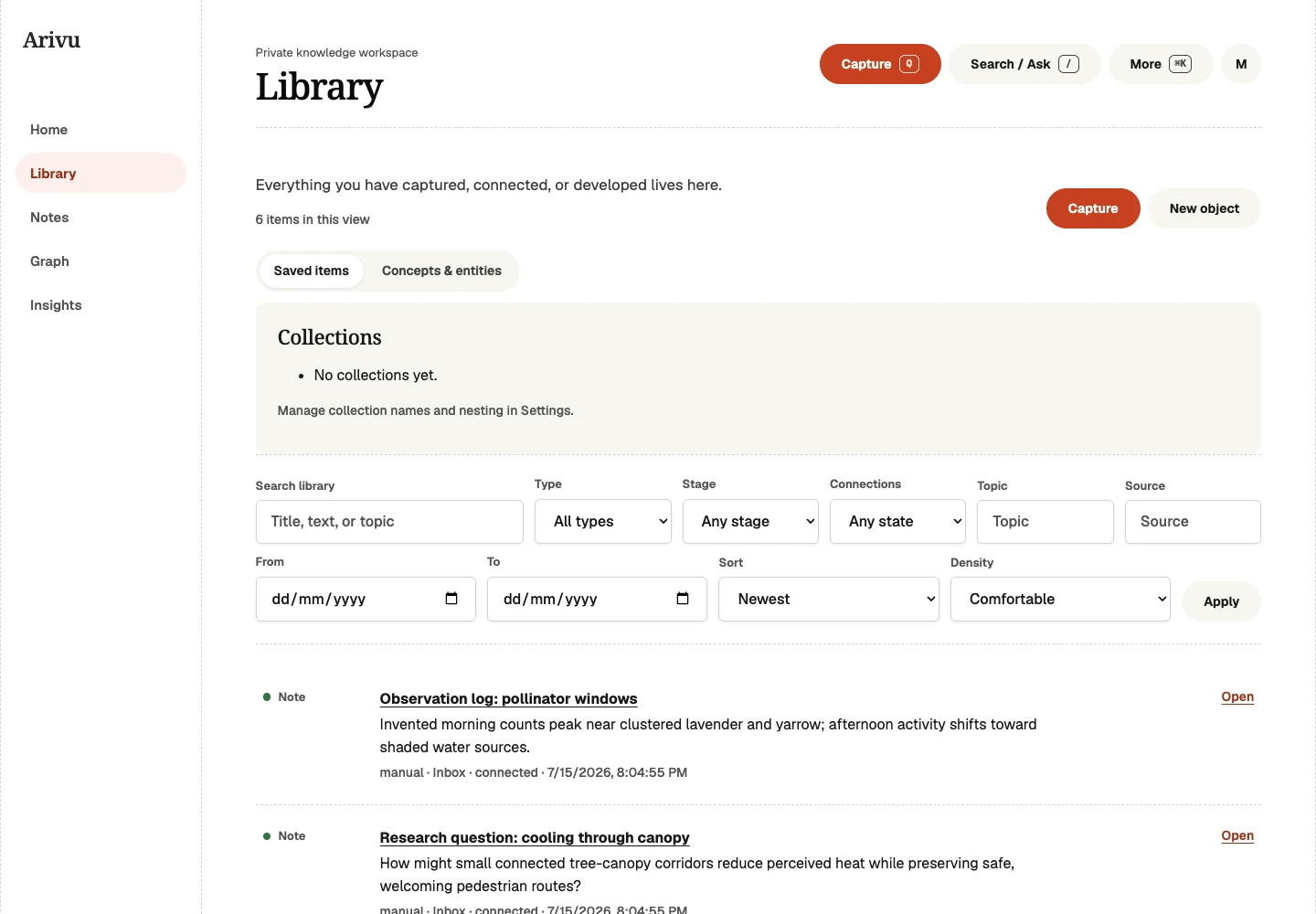Open the pollinator windows note via Open link
Viewport: 1316px width, 914px height.
click(1237, 696)
